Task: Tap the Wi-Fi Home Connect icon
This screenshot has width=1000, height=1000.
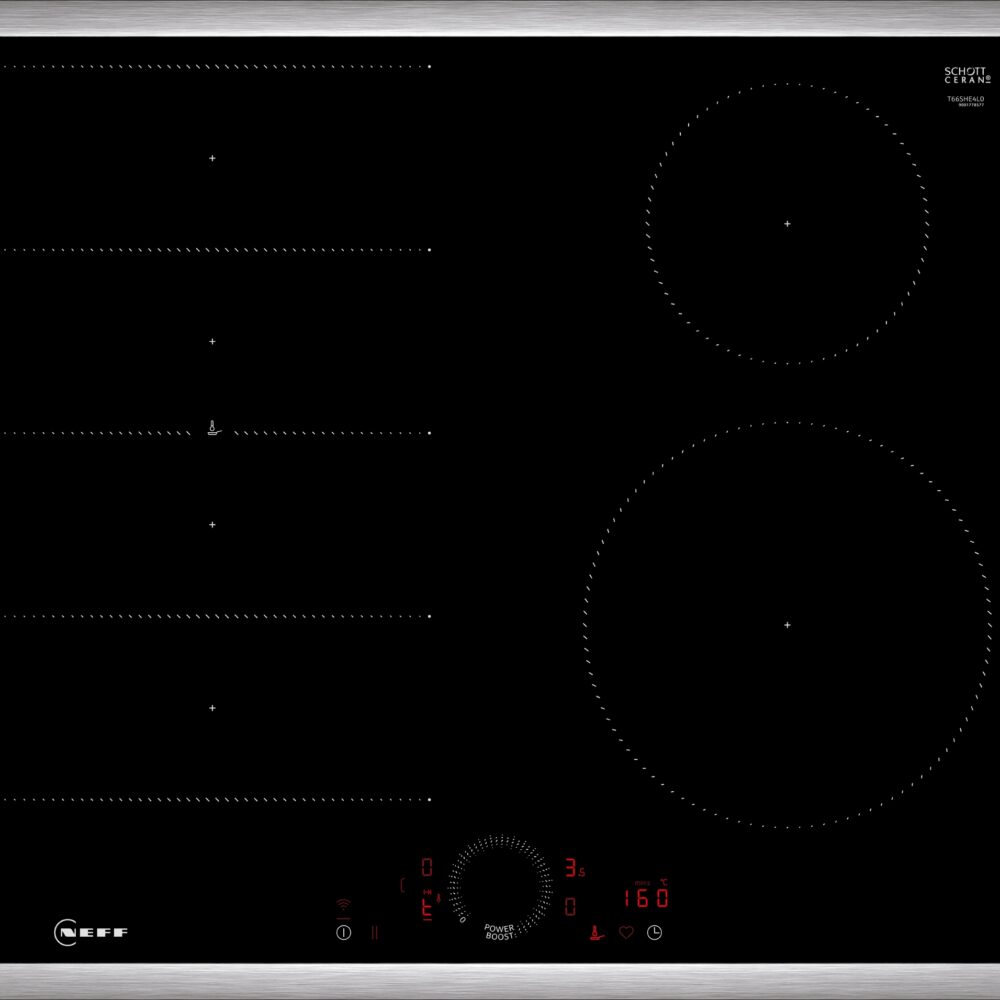Action: point(343,906)
